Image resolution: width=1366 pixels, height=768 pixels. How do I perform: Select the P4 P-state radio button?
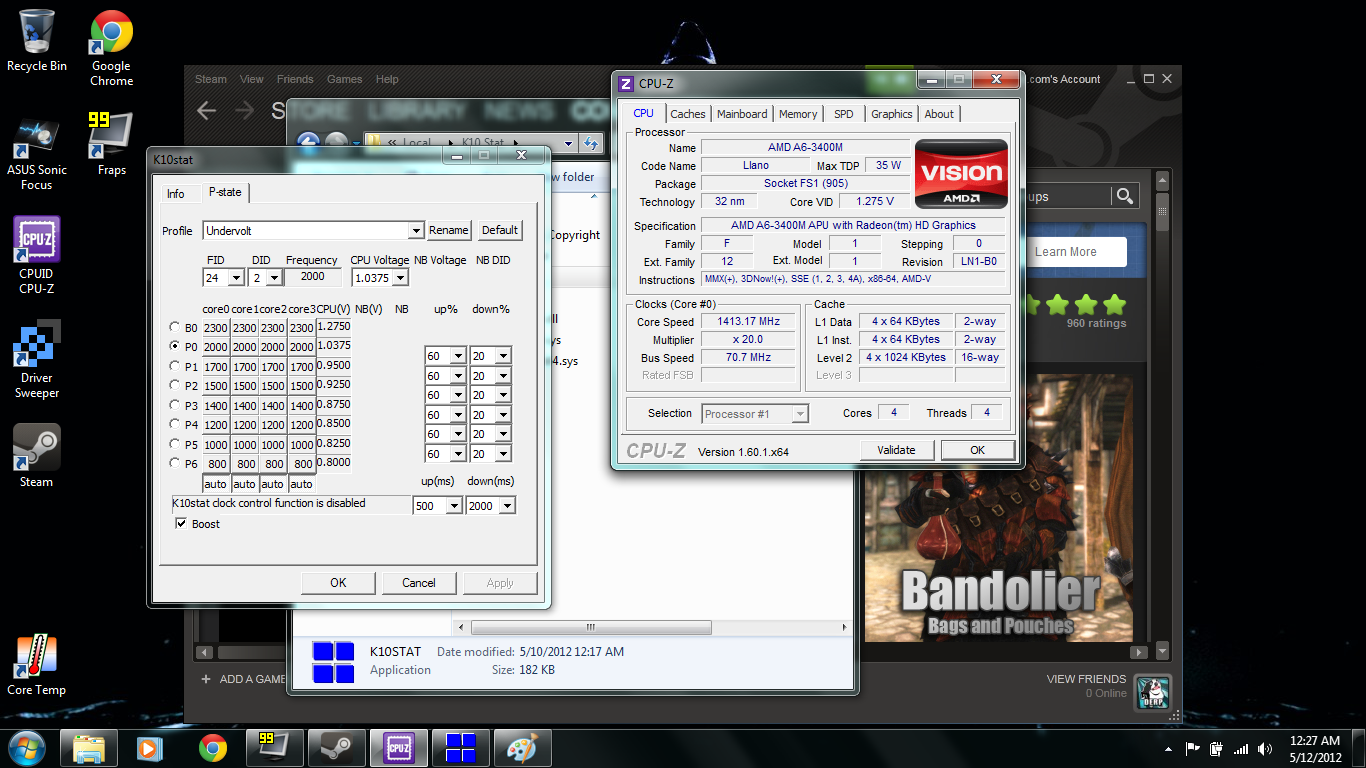pyautogui.click(x=177, y=424)
